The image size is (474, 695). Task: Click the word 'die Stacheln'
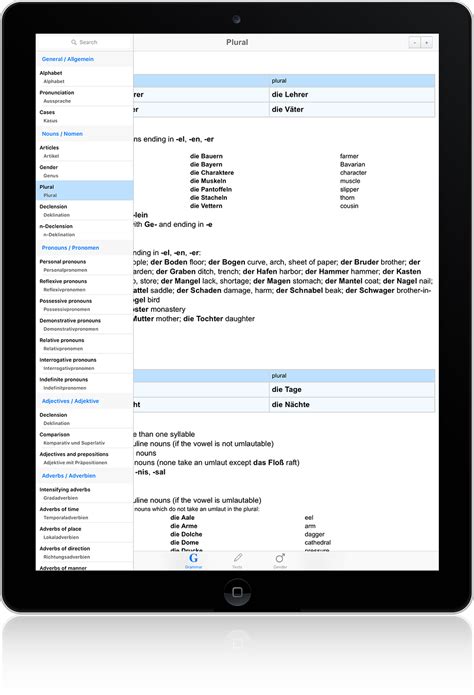click(208, 198)
